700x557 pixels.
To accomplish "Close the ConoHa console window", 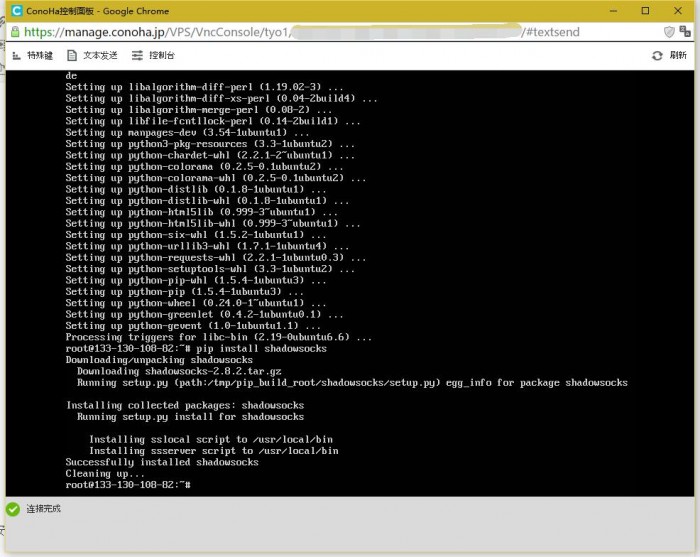I will tap(681, 10).
